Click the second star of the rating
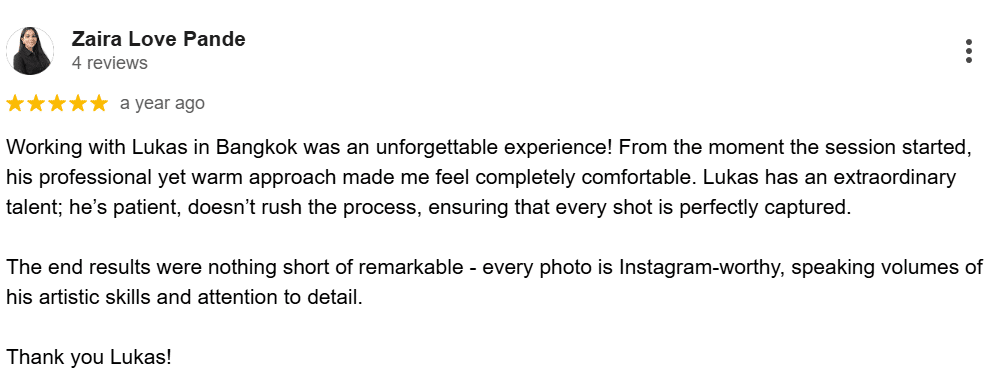 coord(36,103)
